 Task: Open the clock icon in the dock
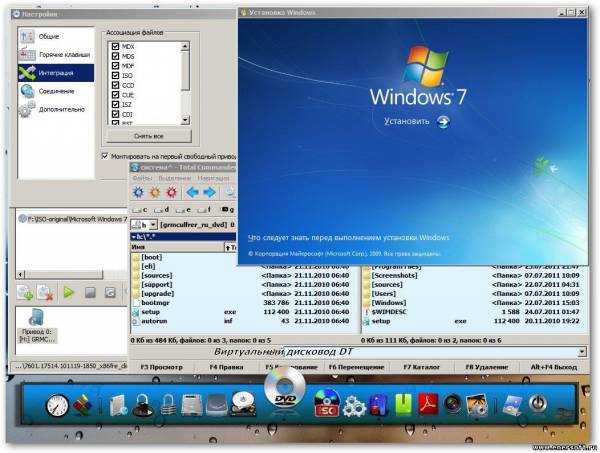click(x=57, y=406)
